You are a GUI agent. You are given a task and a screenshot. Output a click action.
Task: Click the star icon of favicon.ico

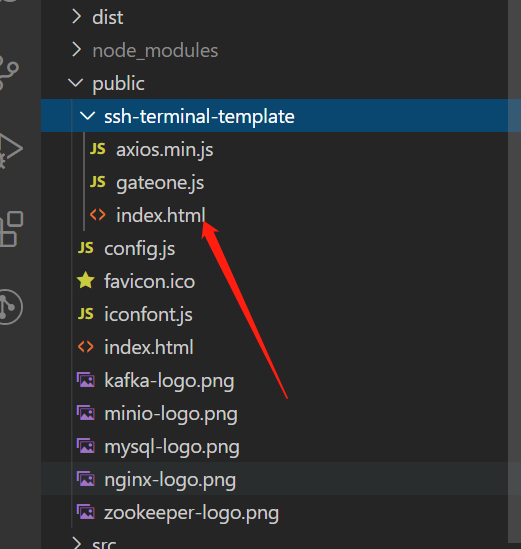pyautogui.click(x=86, y=280)
